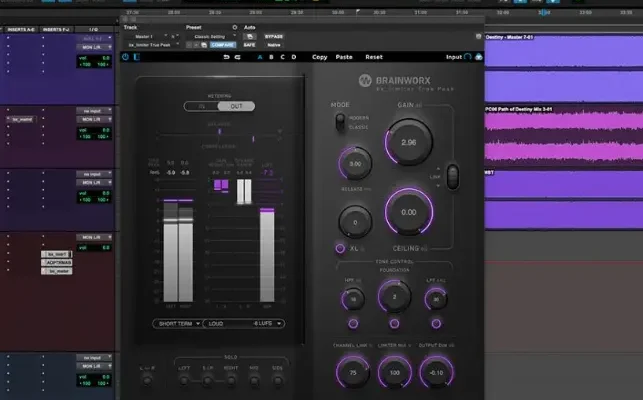Open the Loud -6 LUFS target dropdown
The image size is (643, 400).
tap(247, 324)
